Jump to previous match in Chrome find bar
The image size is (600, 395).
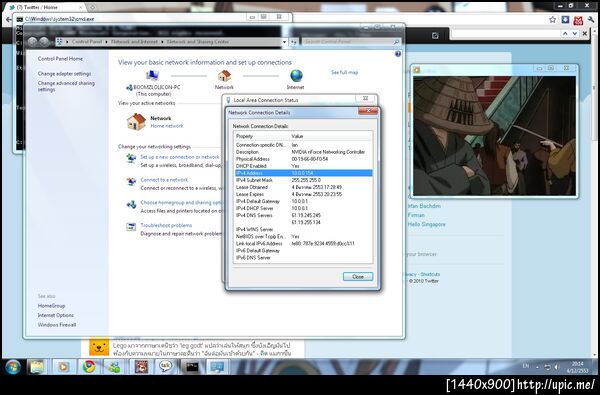point(565,34)
